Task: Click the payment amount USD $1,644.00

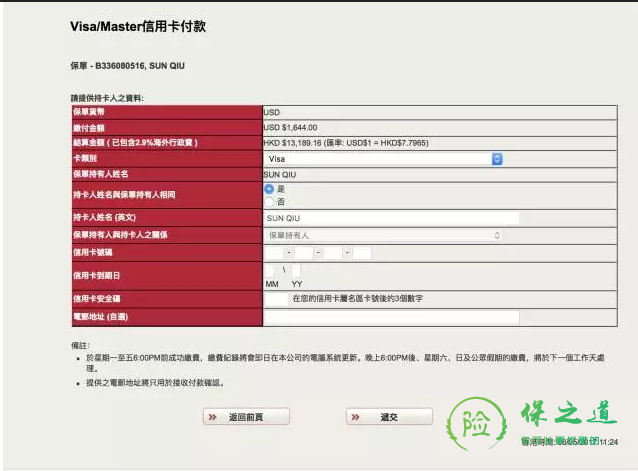Action: click(x=290, y=128)
